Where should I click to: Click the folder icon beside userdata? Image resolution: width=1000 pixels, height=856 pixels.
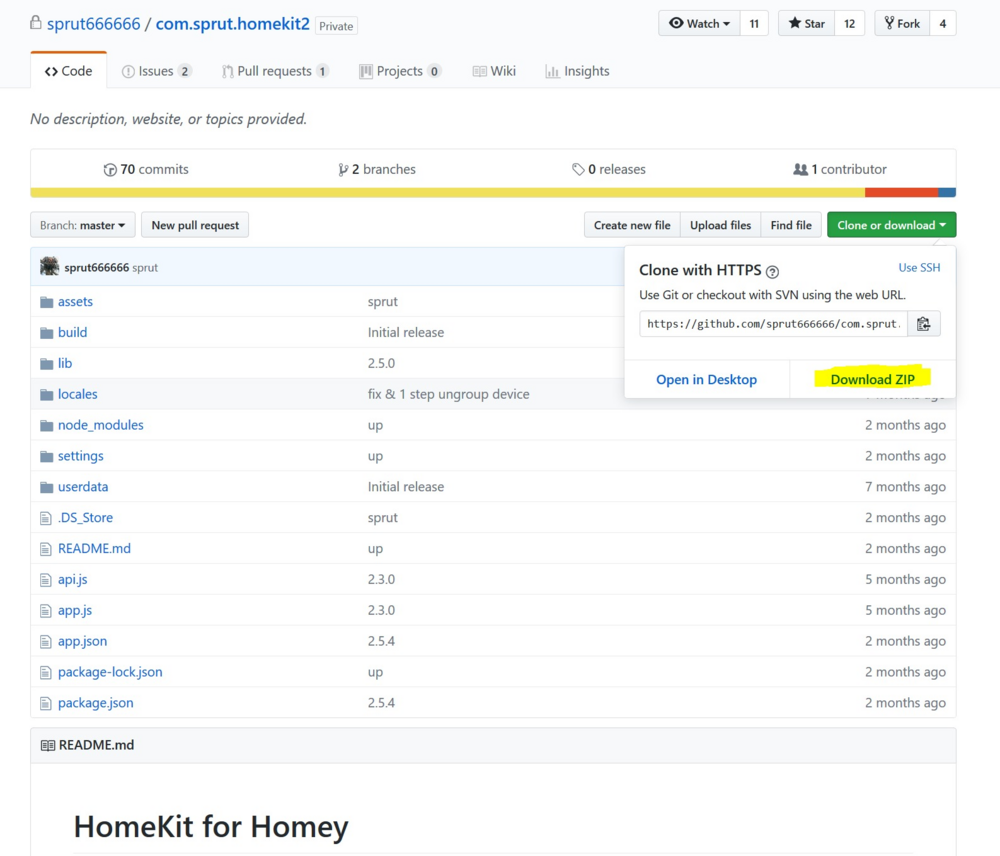pos(46,487)
